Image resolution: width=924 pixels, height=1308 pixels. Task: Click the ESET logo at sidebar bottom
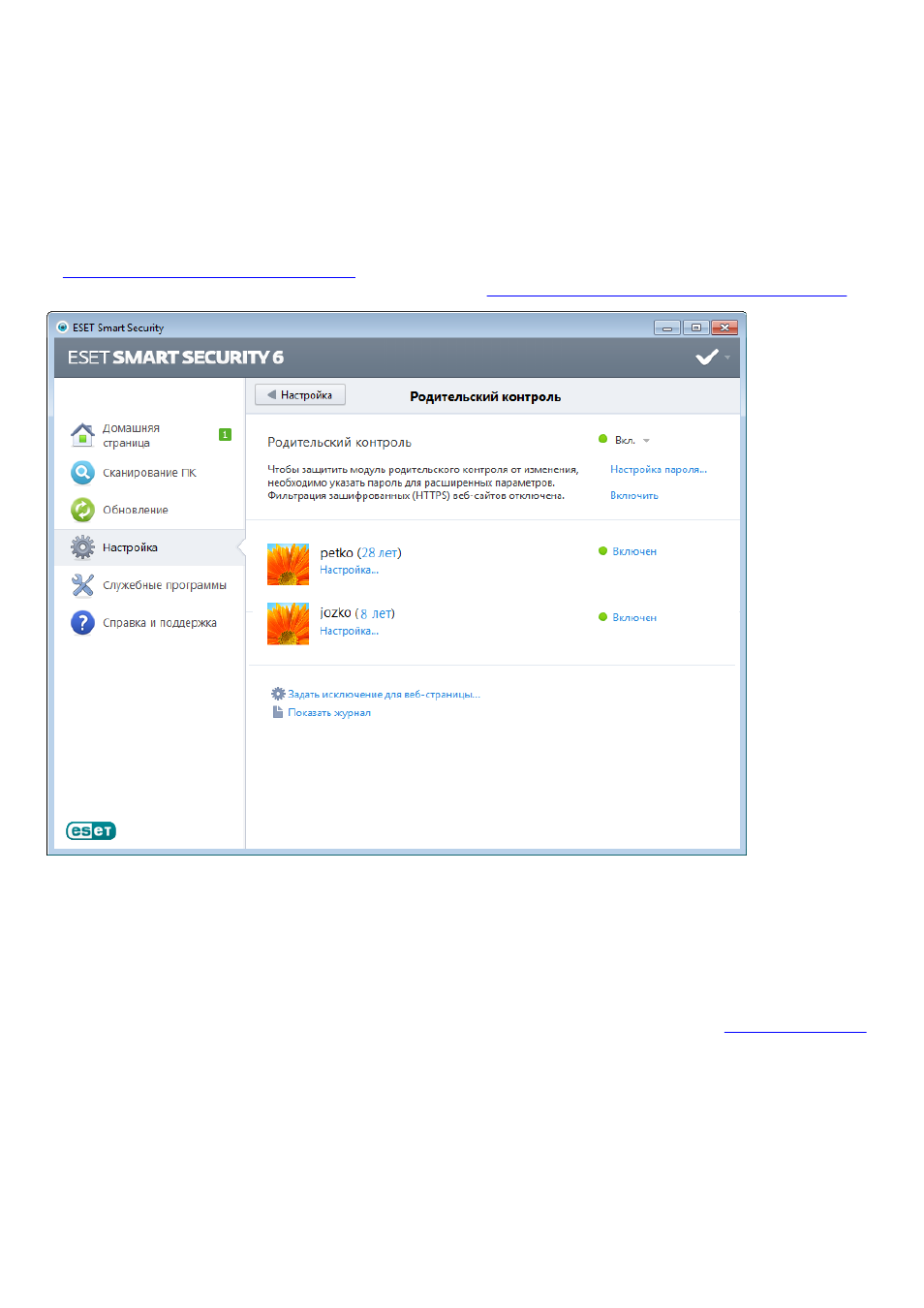91,830
